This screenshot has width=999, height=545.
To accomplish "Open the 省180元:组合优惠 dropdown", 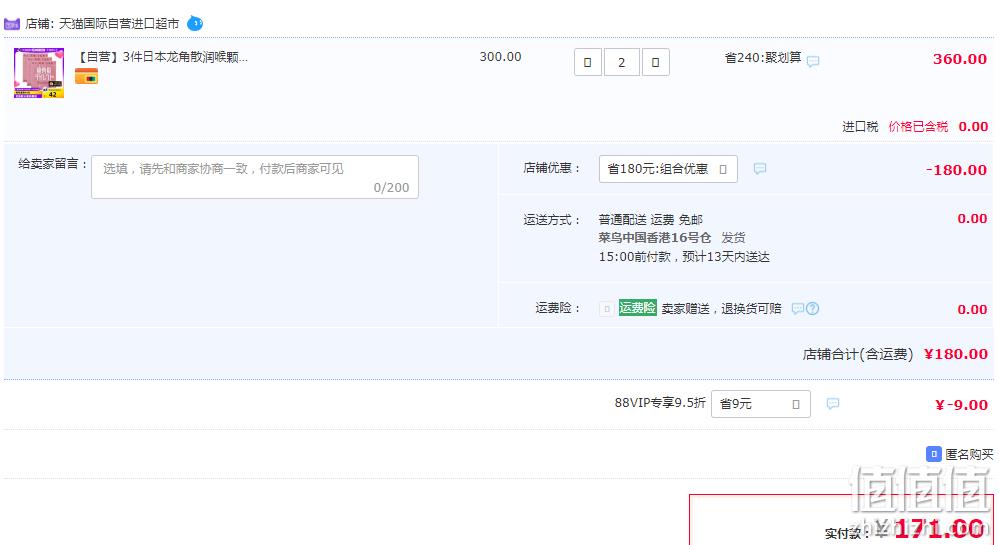I will click(668, 169).
